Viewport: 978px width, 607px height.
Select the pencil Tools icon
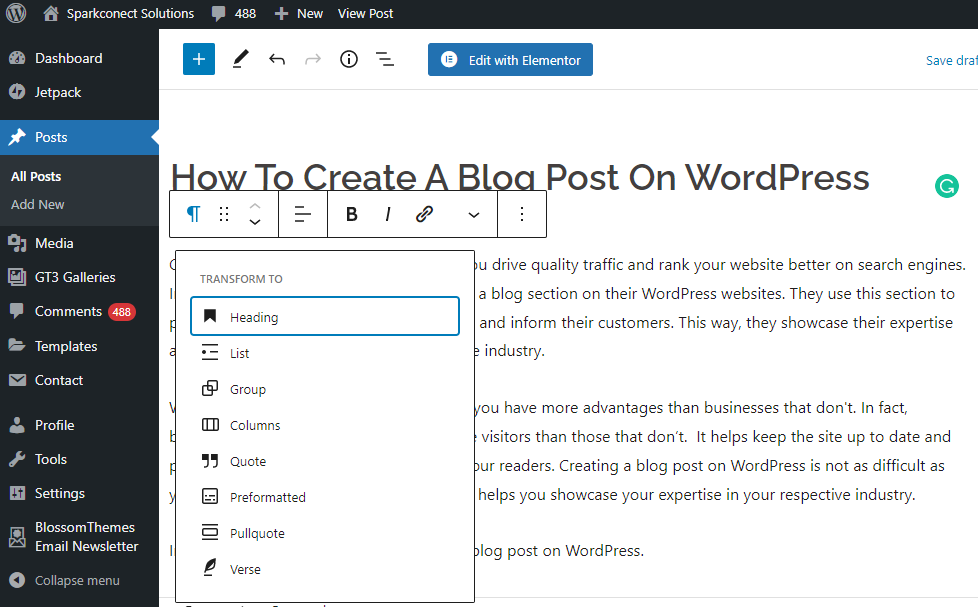(241, 59)
